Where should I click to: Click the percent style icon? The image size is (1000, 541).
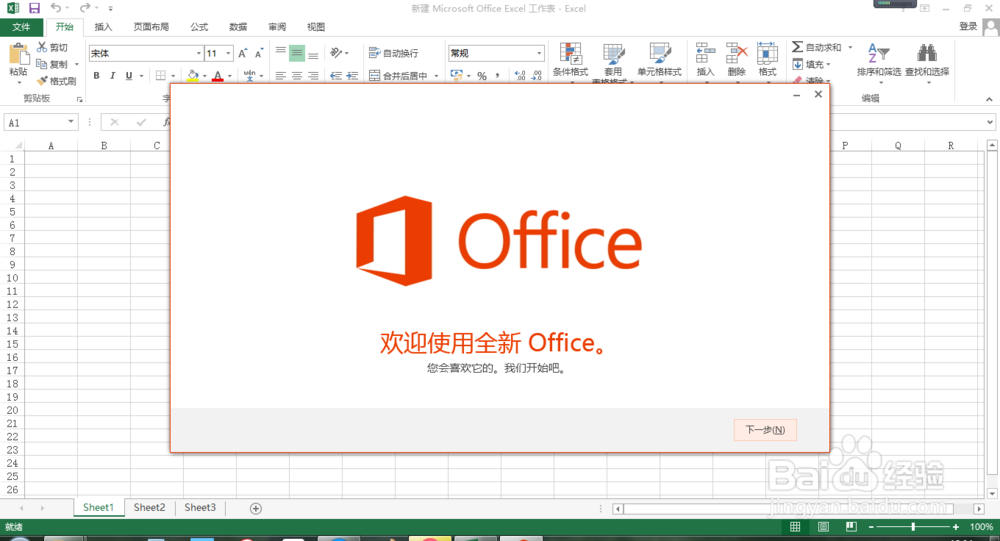tap(482, 75)
